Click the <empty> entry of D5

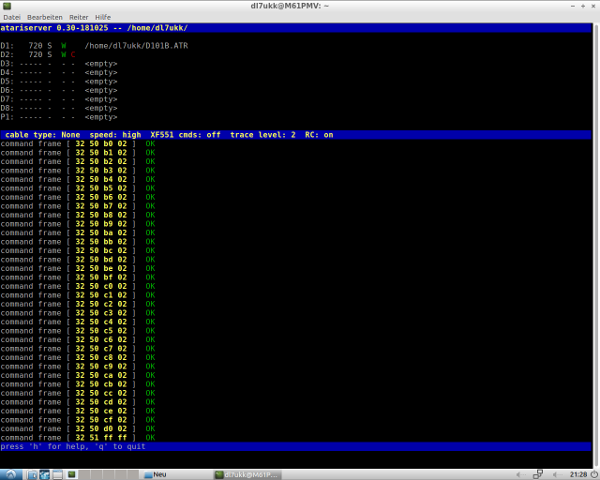[101, 82]
